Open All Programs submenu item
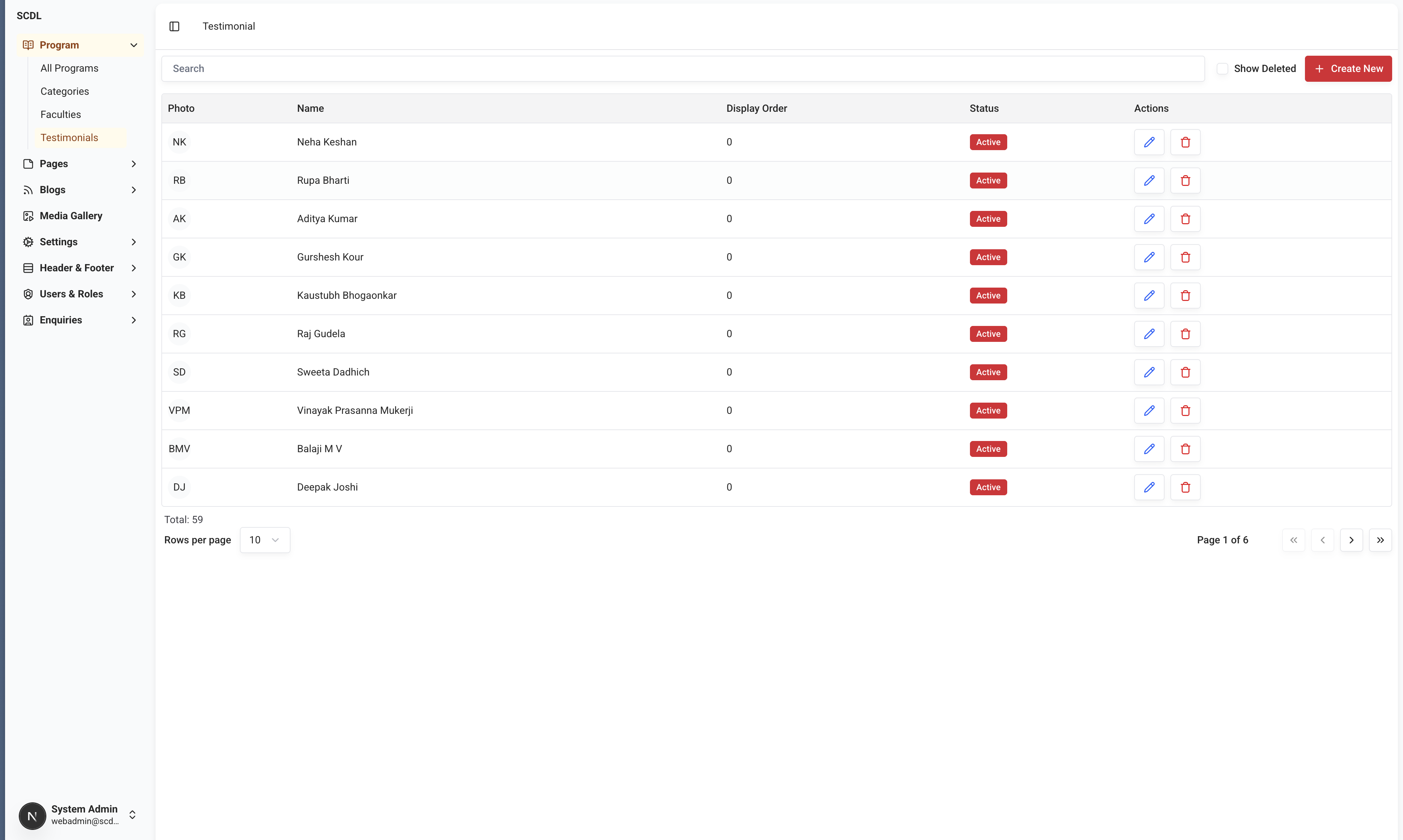Screen dimensions: 1403x840 (69, 68)
